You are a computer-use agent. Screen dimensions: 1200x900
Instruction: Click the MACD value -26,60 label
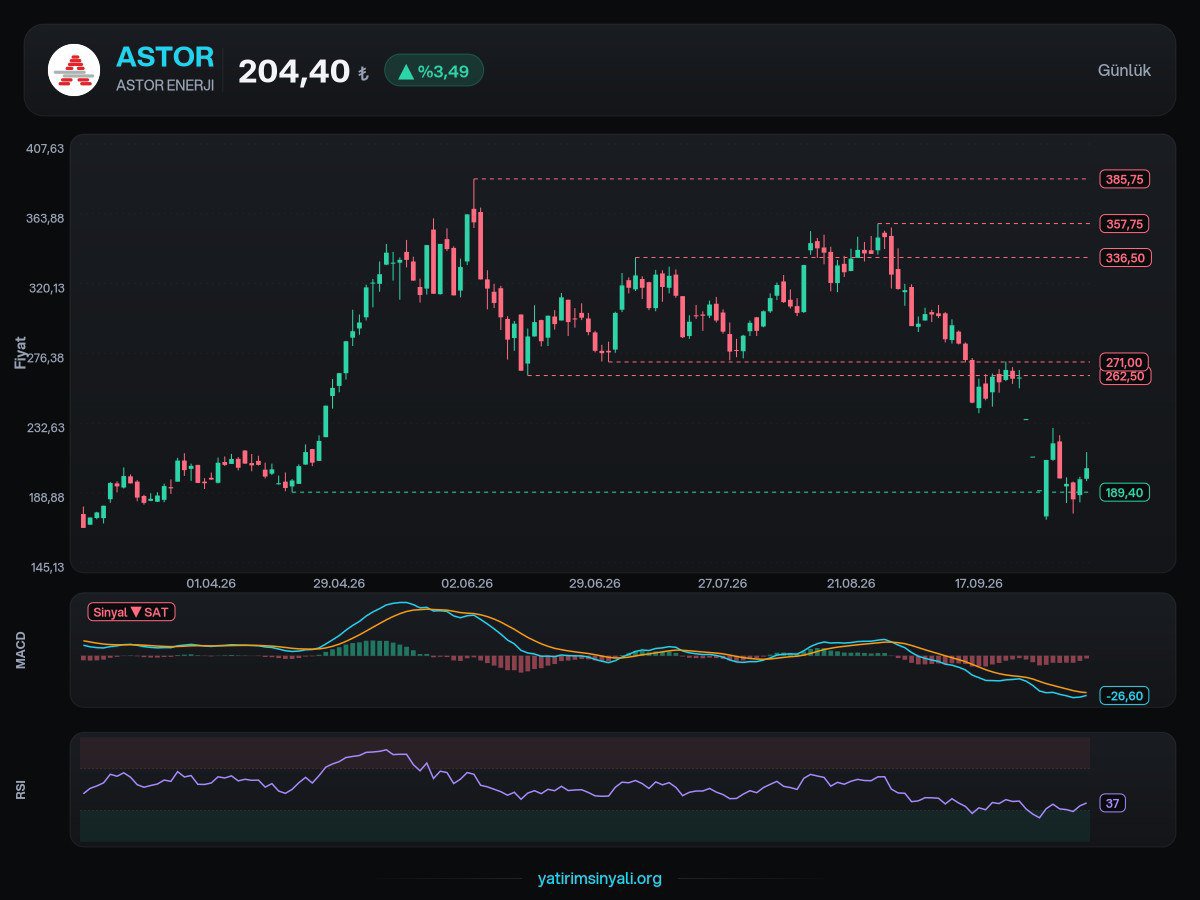tap(1125, 695)
